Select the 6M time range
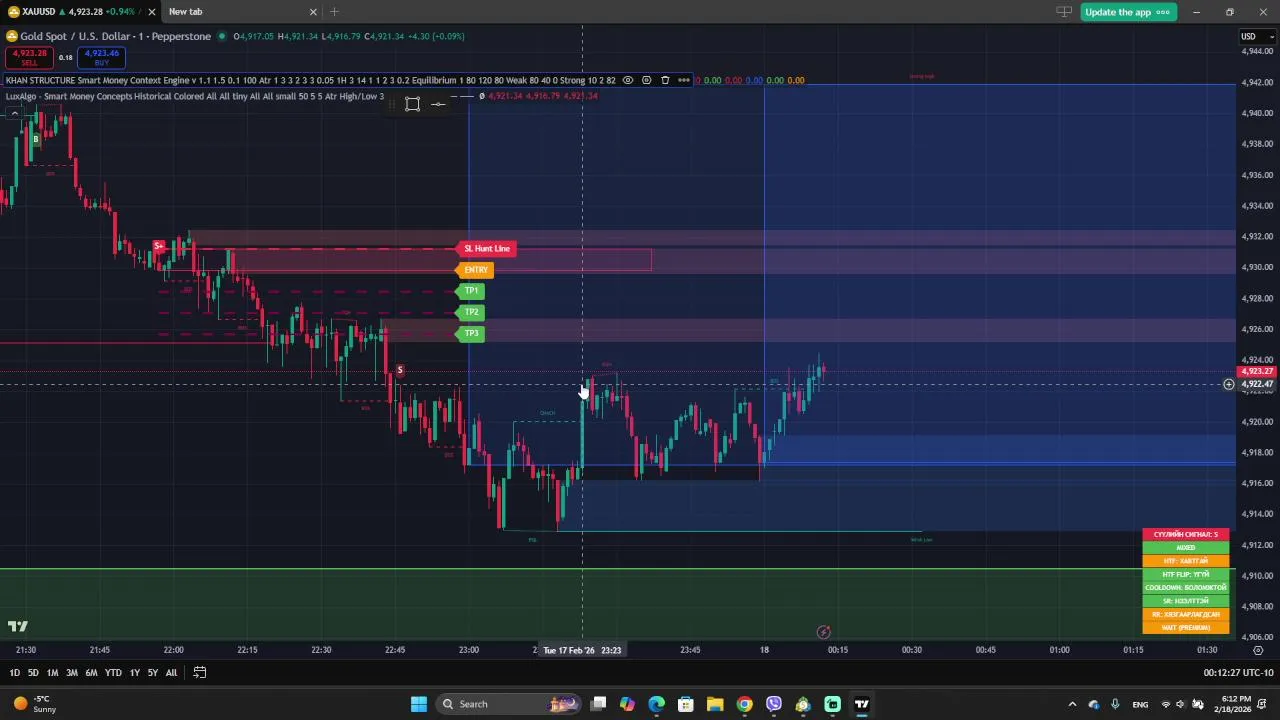This screenshot has height=720, width=1280. [x=91, y=673]
